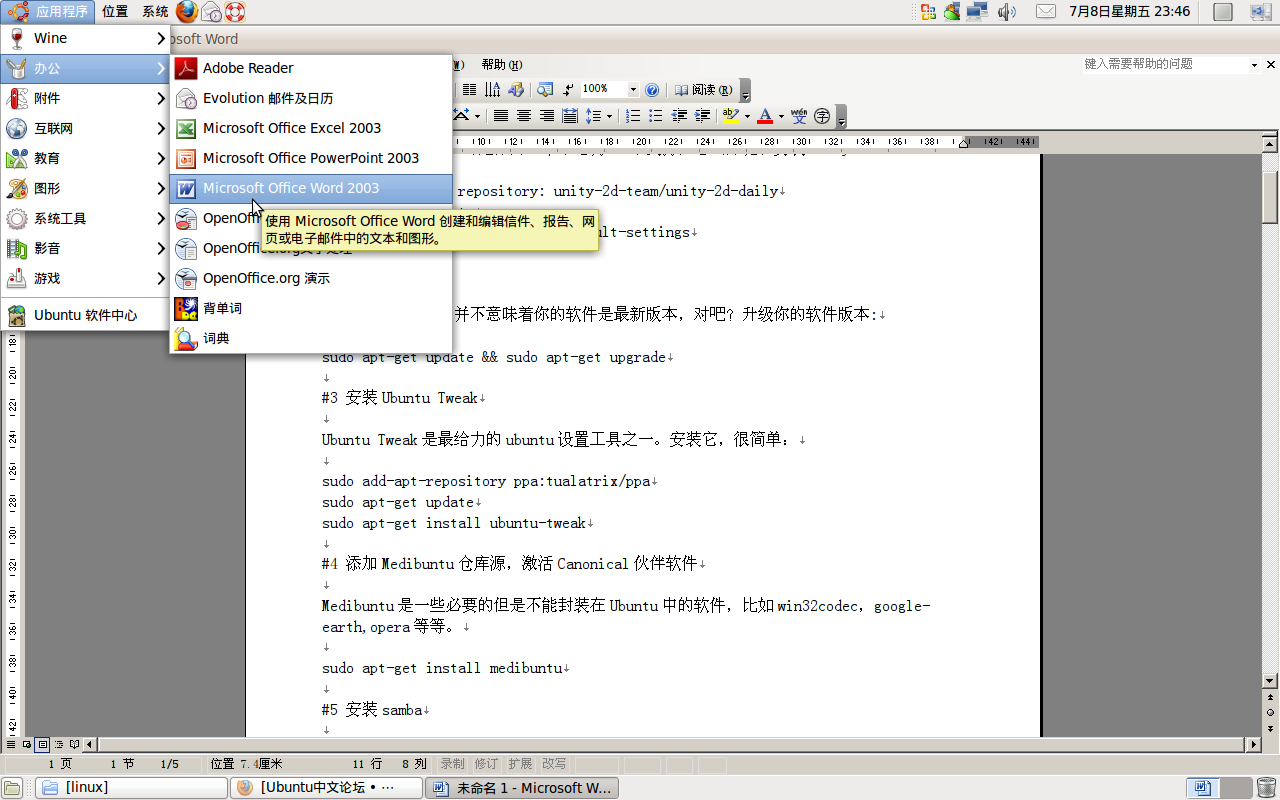Expand the 教育 submenu
This screenshot has width=1280, height=800.
tap(85, 158)
